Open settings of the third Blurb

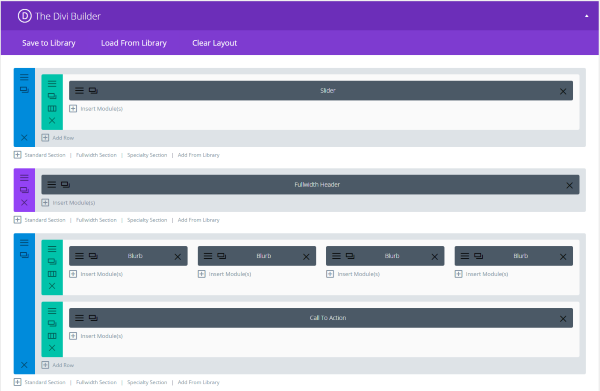[336, 256]
